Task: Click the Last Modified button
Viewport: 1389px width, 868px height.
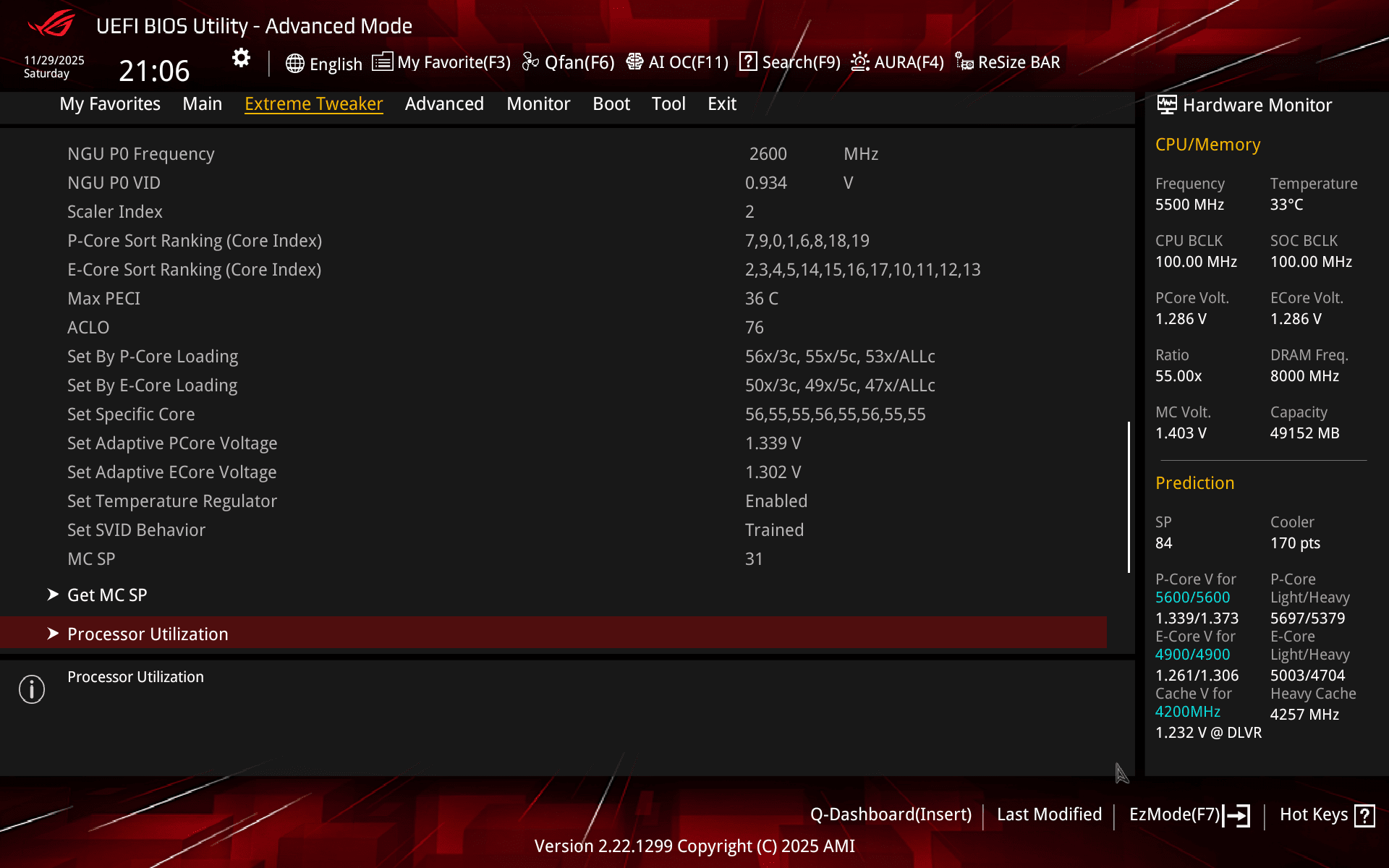Action: click(1049, 814)
